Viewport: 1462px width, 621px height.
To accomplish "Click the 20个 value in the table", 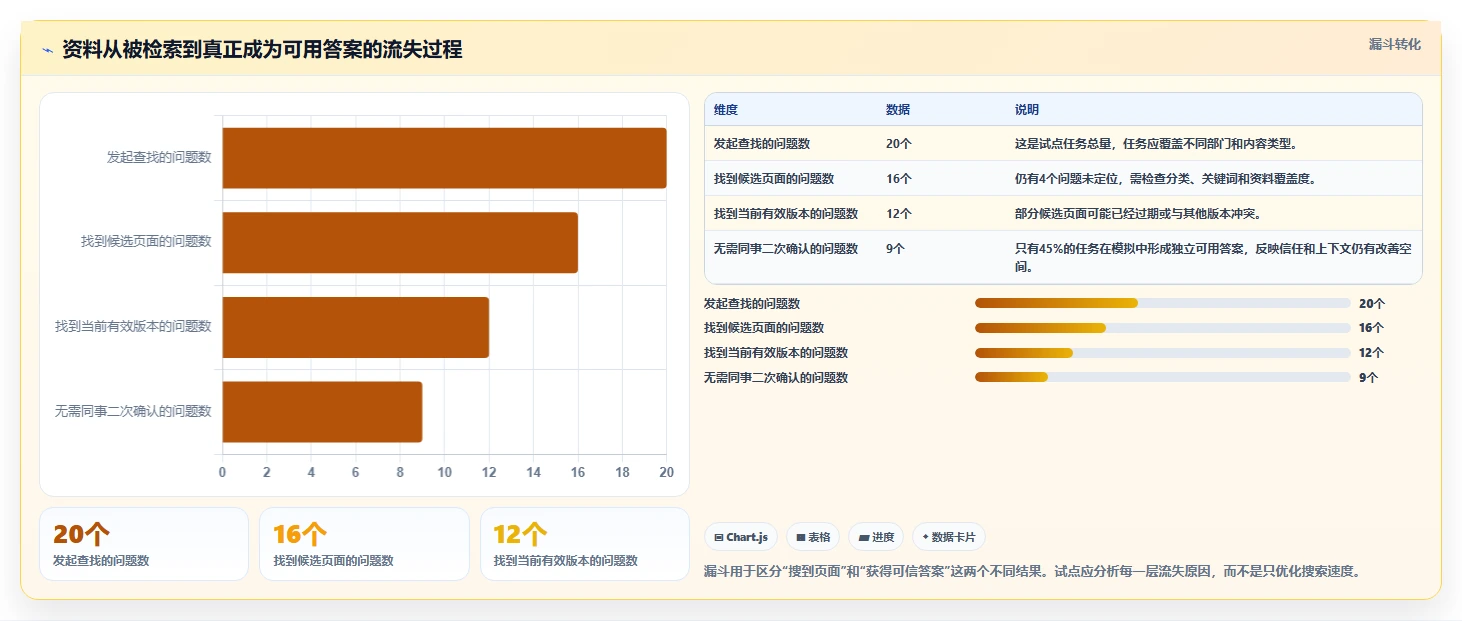I will [x=899, y=144].
